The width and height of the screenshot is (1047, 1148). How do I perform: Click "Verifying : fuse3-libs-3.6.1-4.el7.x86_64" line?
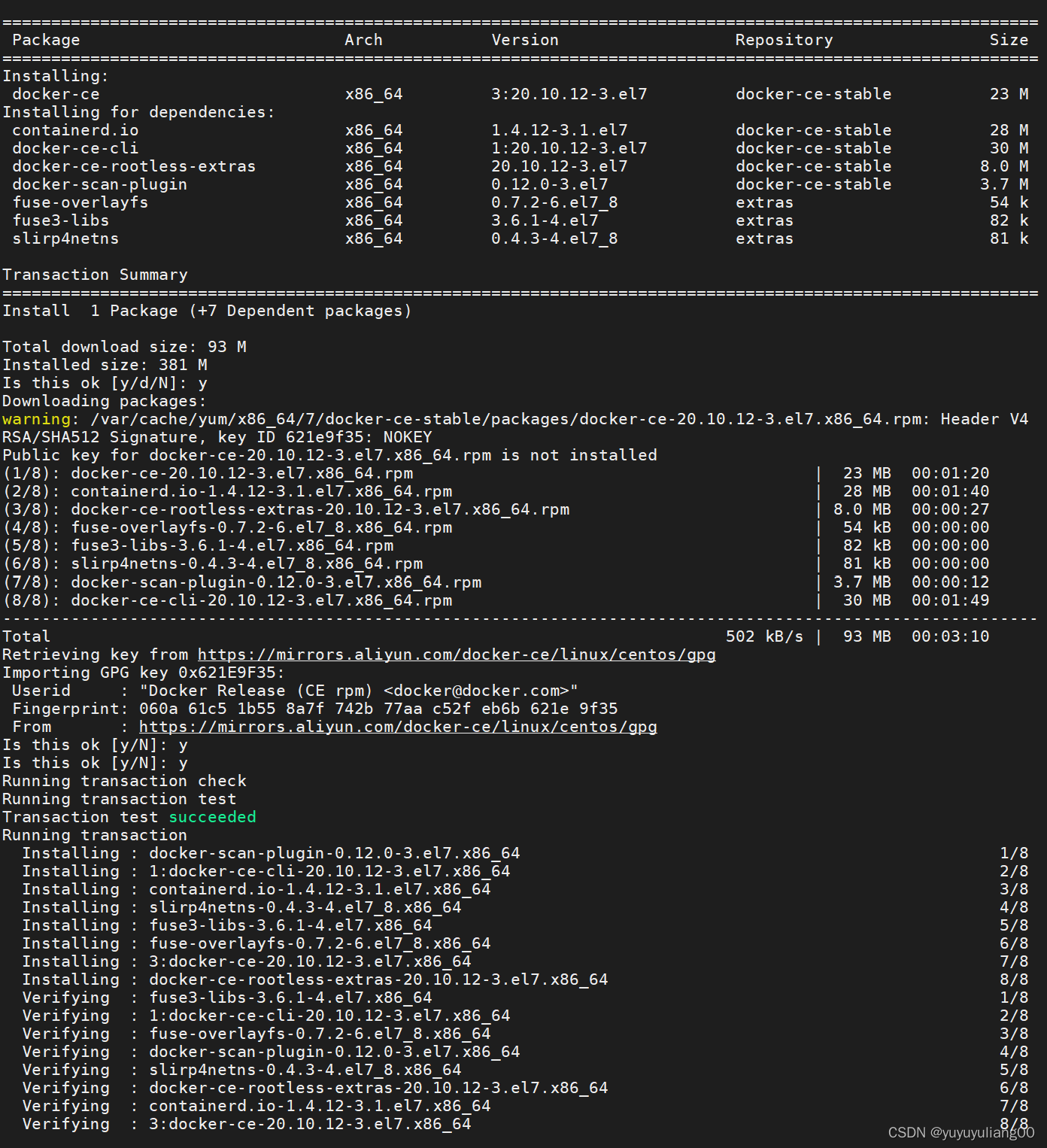coord(525,998)
